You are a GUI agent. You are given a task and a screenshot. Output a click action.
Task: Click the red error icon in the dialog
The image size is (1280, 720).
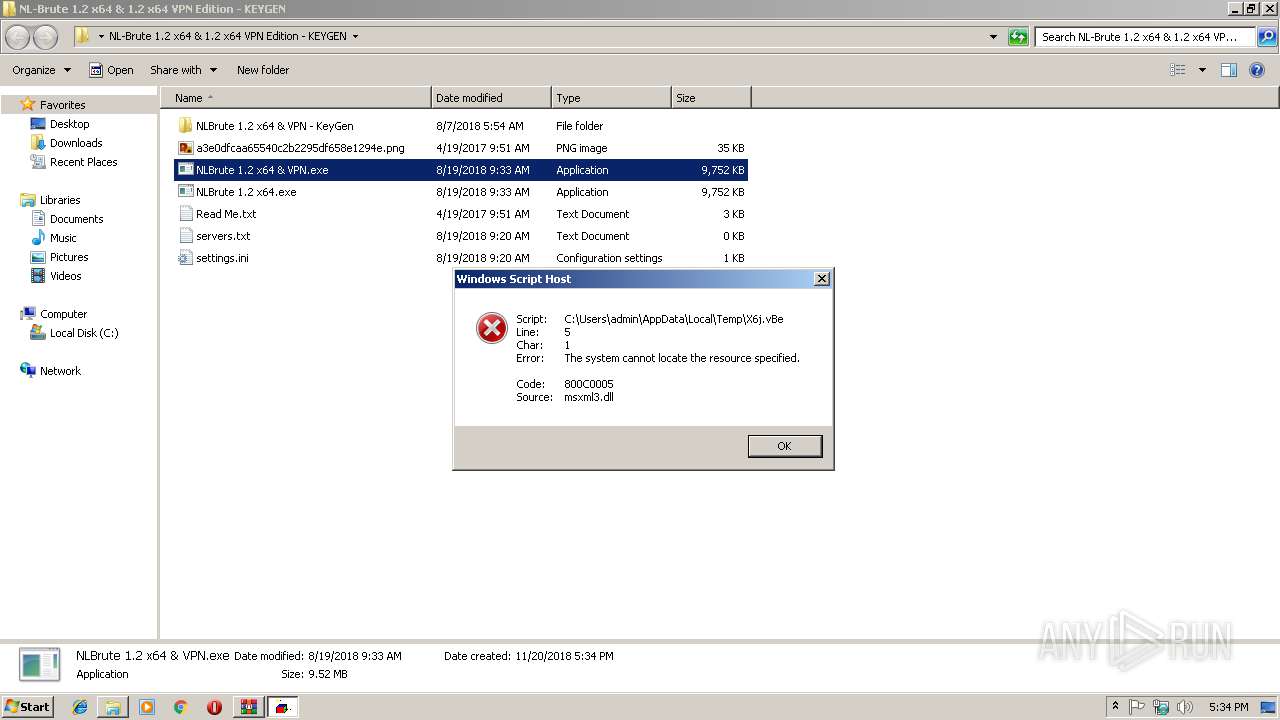tap(491, 327)
